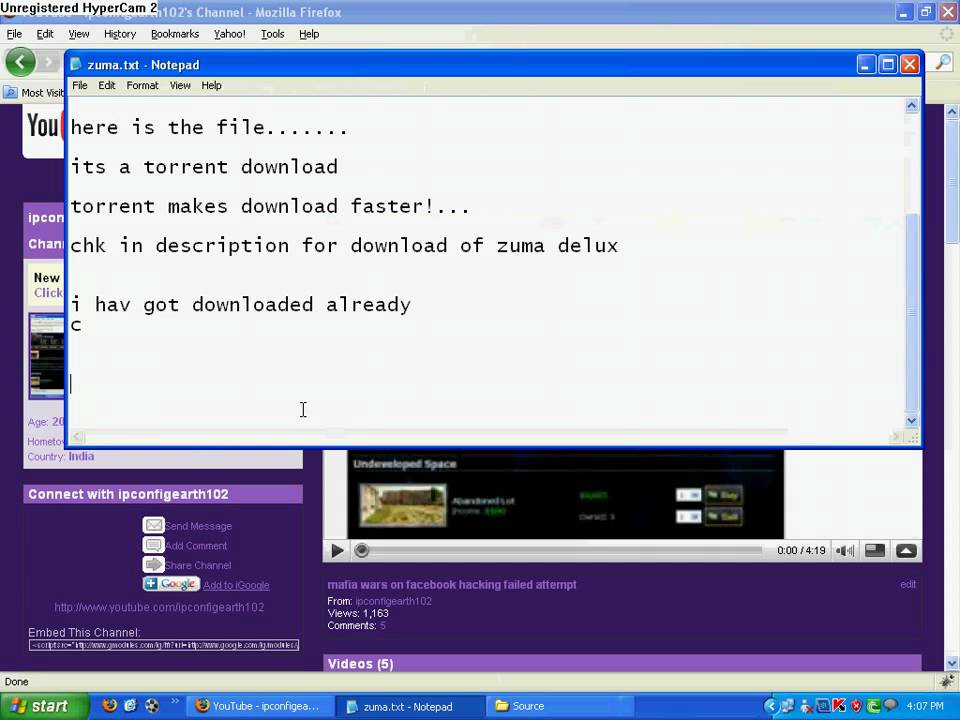
Task: Click the Add Comment link
Action: coord(196,546)
